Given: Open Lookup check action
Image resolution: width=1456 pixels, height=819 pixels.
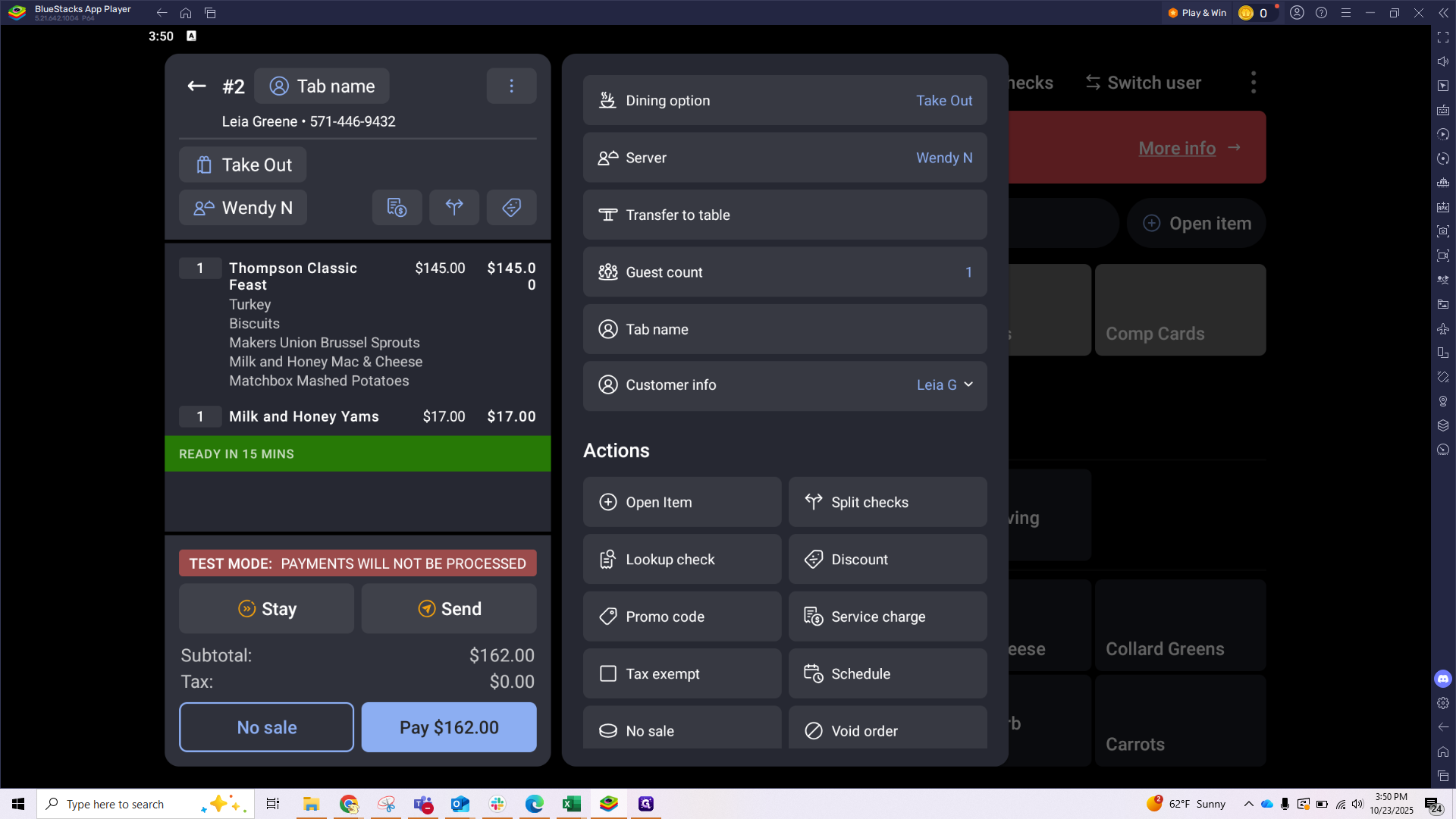Looking at the screenshot, I should coord(681,560).
